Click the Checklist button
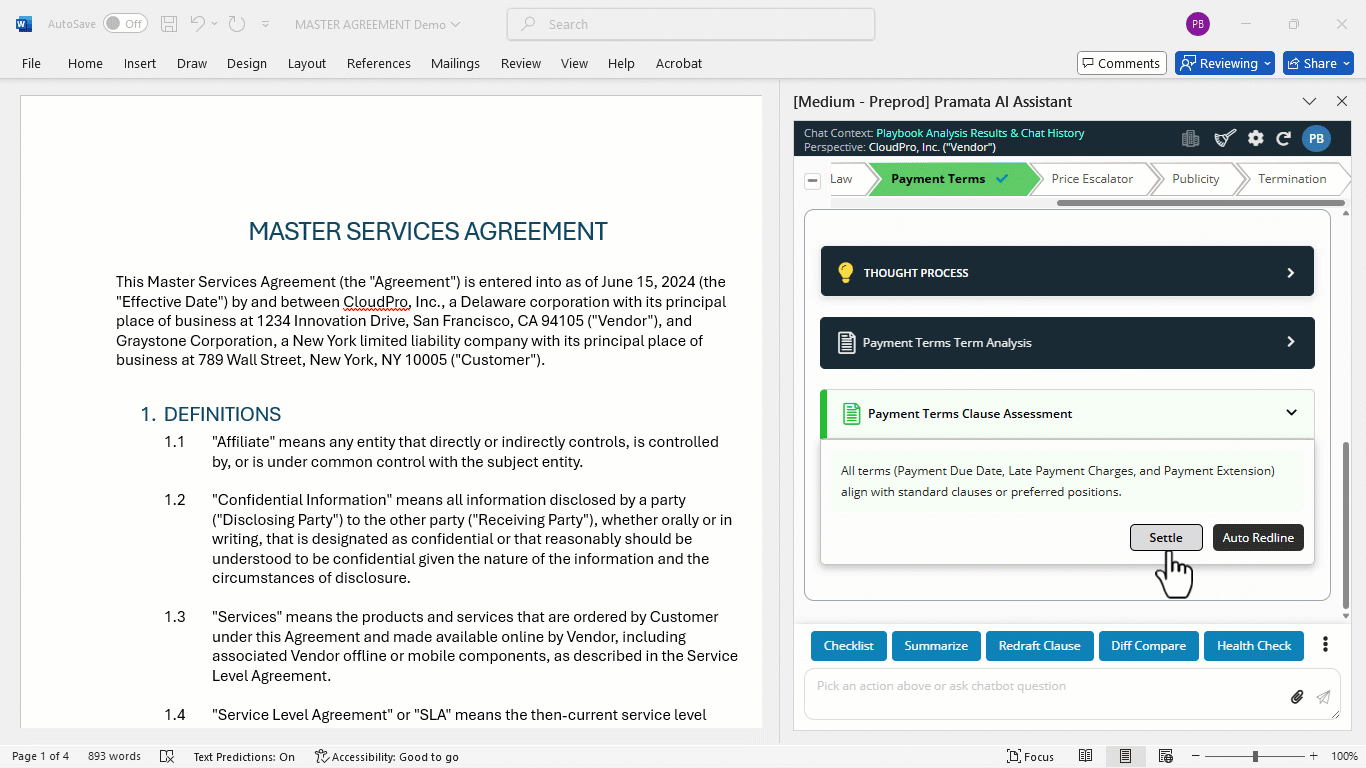Screen dimensions: 1366x768 click(848, 645)
